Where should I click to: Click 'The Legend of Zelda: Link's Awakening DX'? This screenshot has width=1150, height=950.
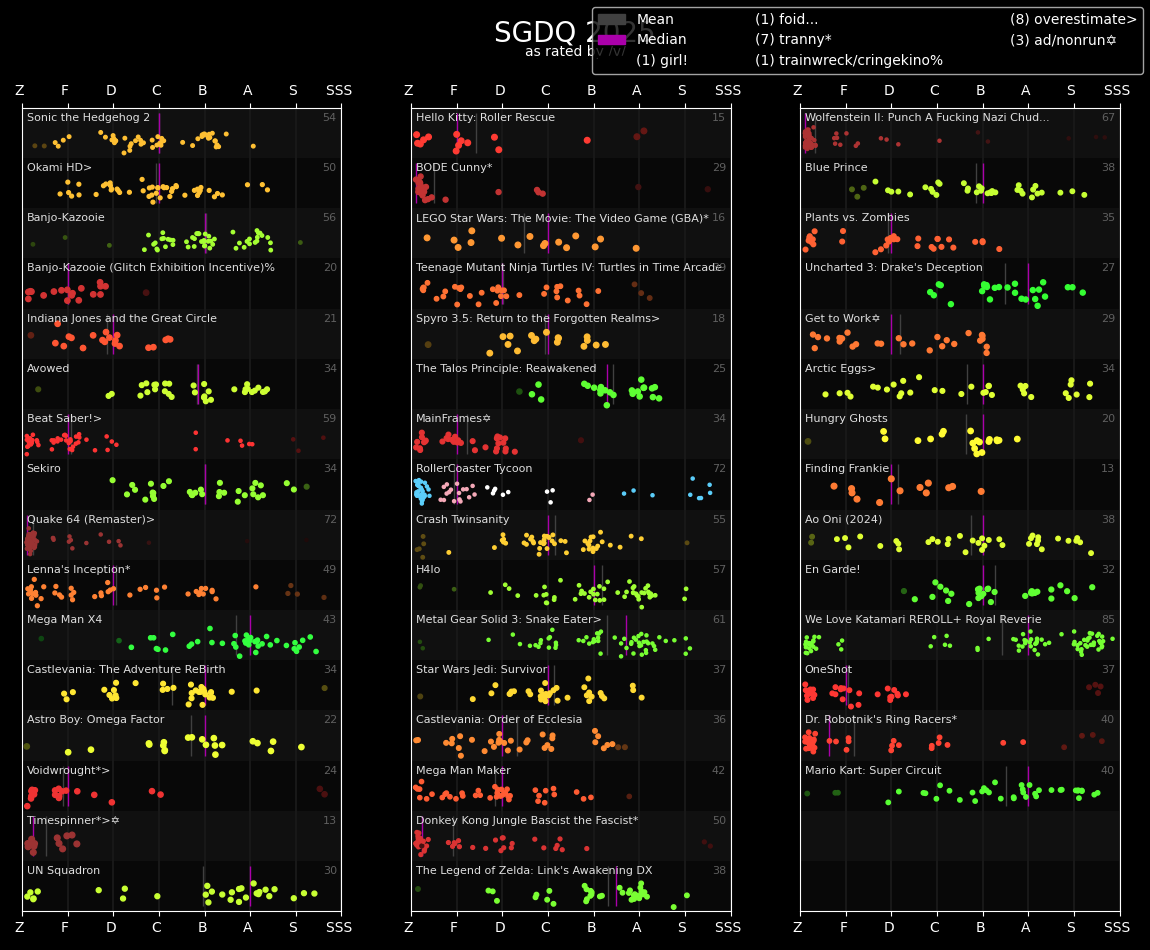pos(534,870)
